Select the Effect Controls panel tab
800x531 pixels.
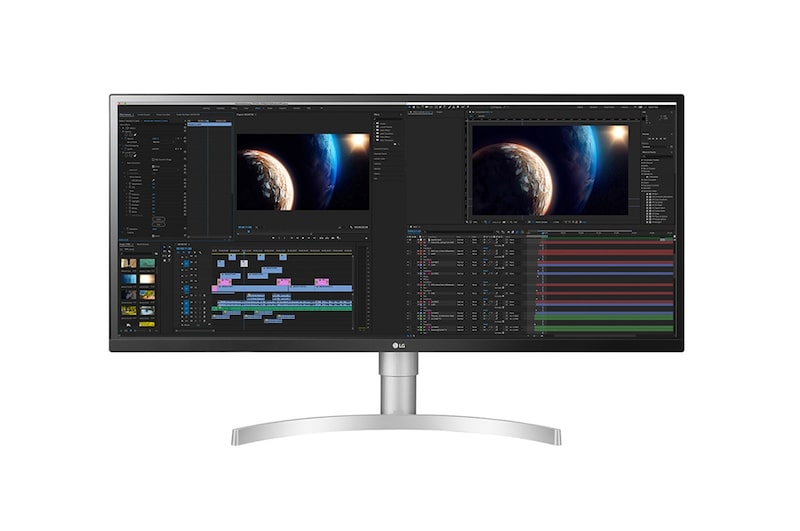point(127,115)
